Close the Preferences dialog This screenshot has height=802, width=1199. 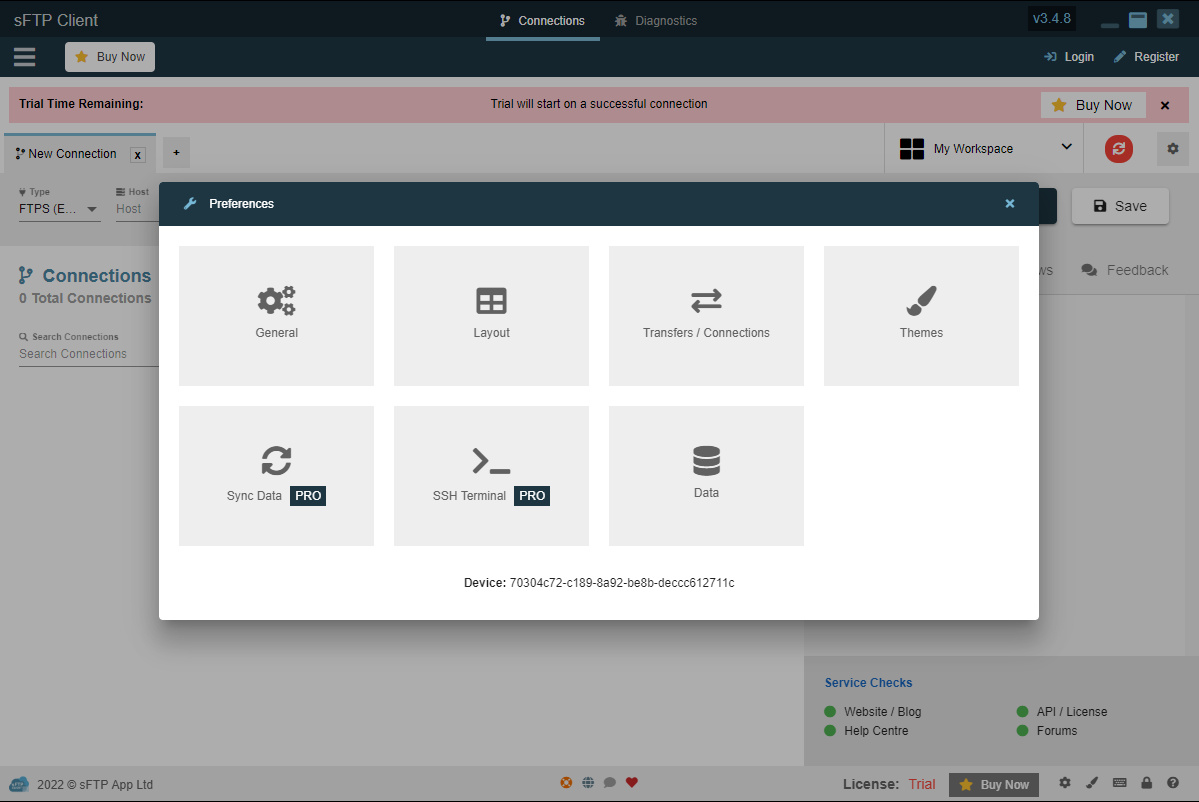1009,203
